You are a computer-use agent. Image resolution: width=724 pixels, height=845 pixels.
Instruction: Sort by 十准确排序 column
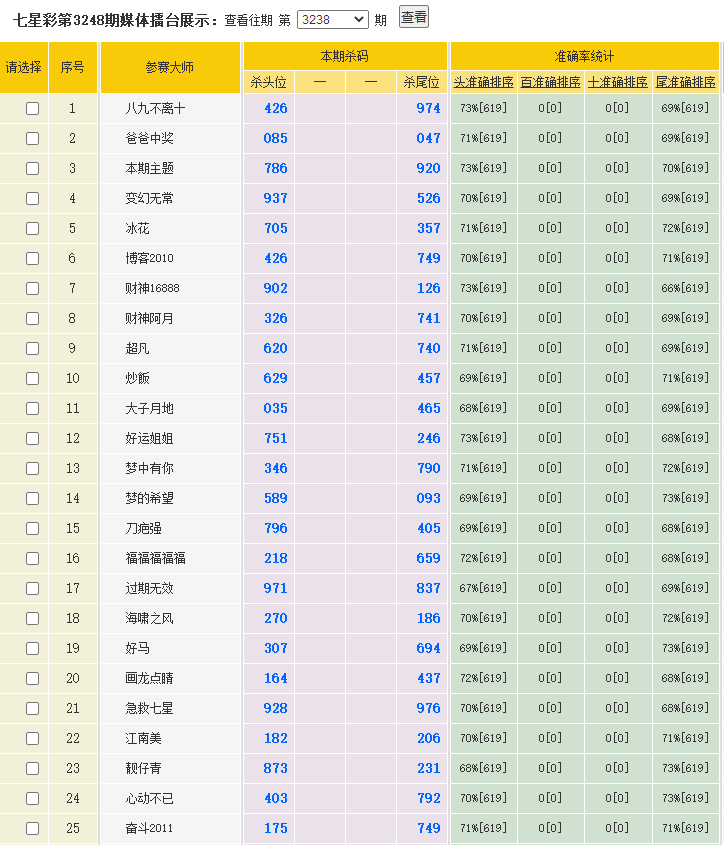point(618,82)
